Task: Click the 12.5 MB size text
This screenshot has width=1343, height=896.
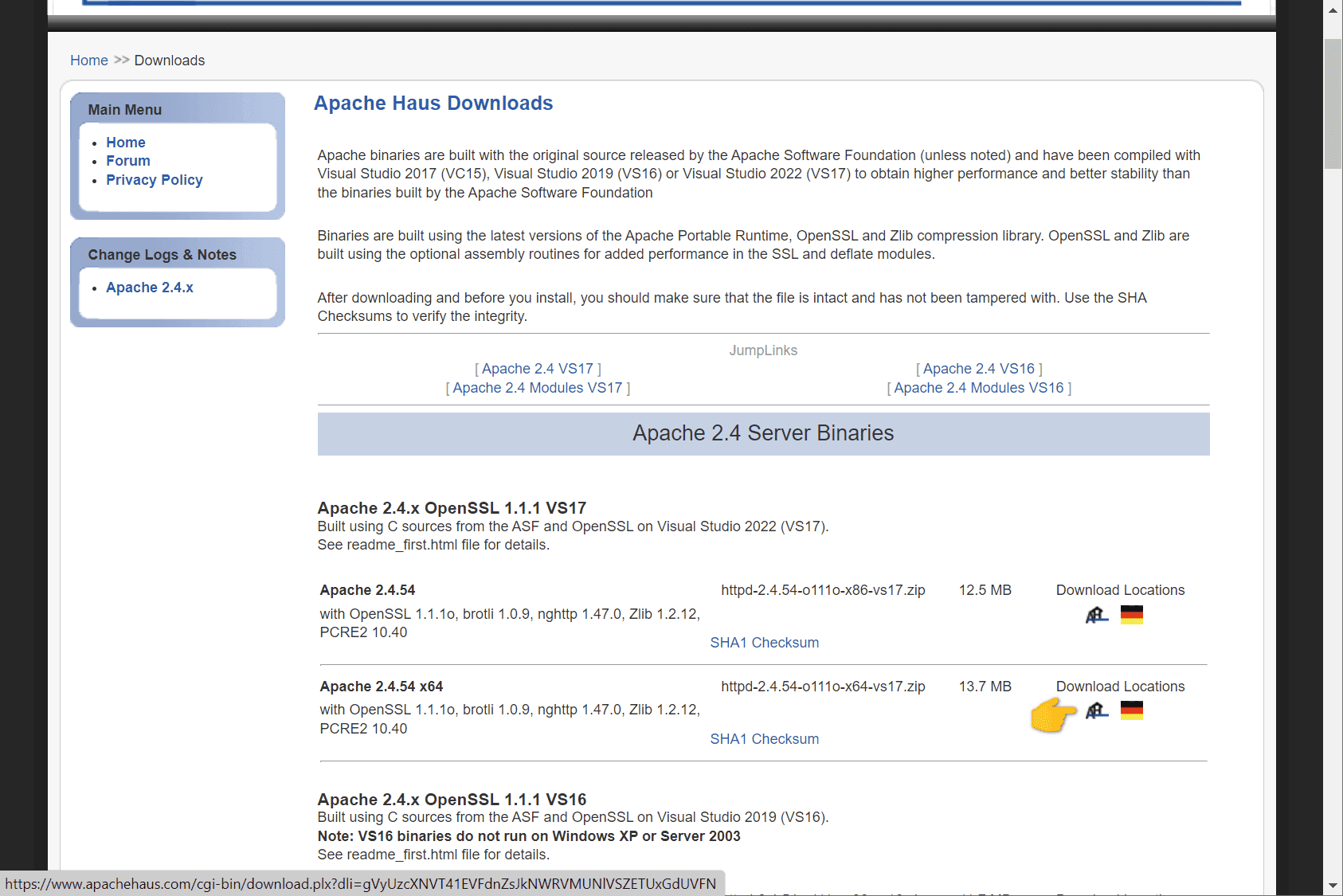Action: [x=985, y=590]
